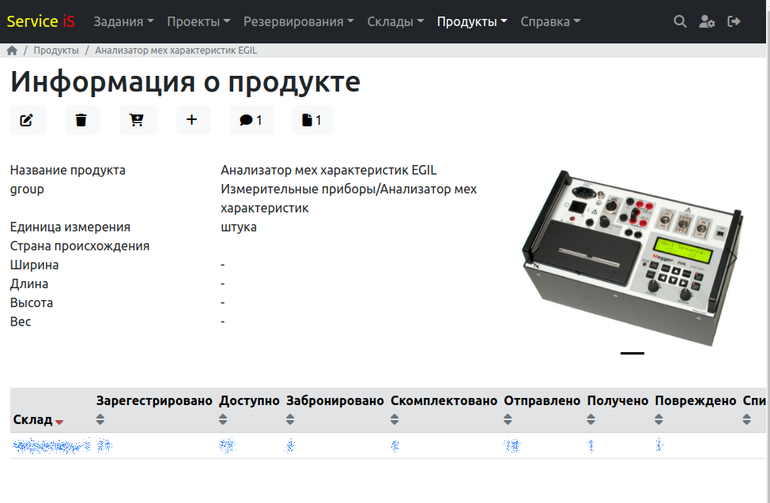
Task: Click the search magnifier icon
Action: coord(680,22)
